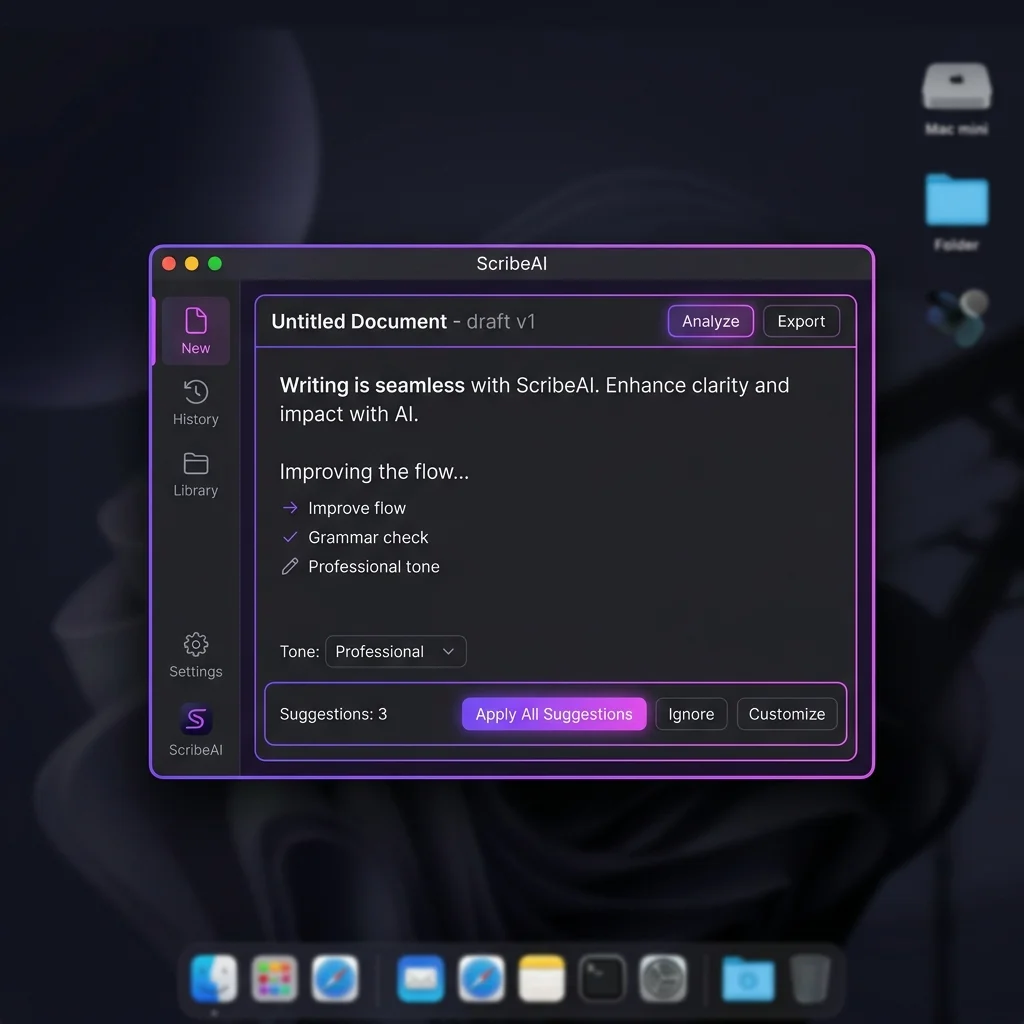This screenshot has height=1024, width=1024.
Task: Click the Untitled Document title
Action: pos(359,321)
